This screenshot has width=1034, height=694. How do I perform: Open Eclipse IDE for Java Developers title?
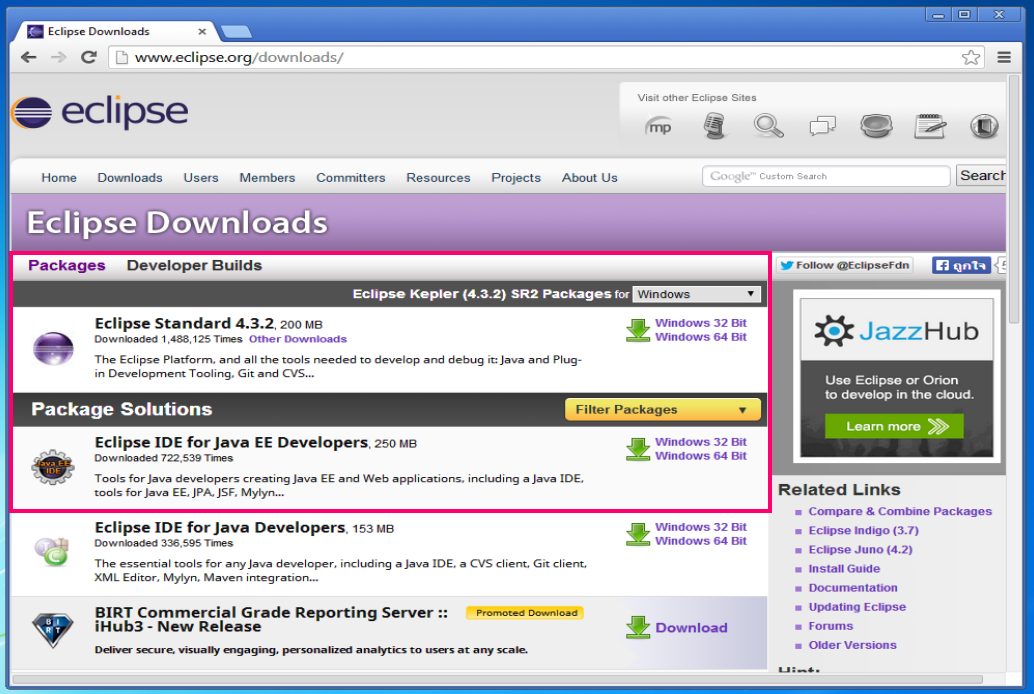220,527
